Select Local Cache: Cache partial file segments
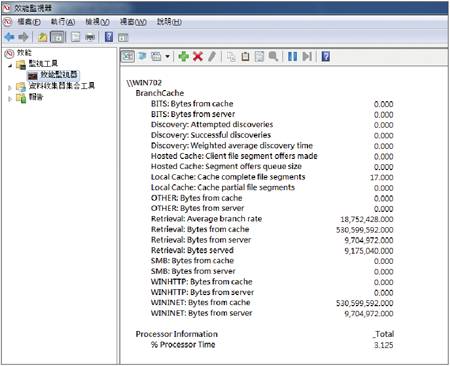 coord(223,187)
